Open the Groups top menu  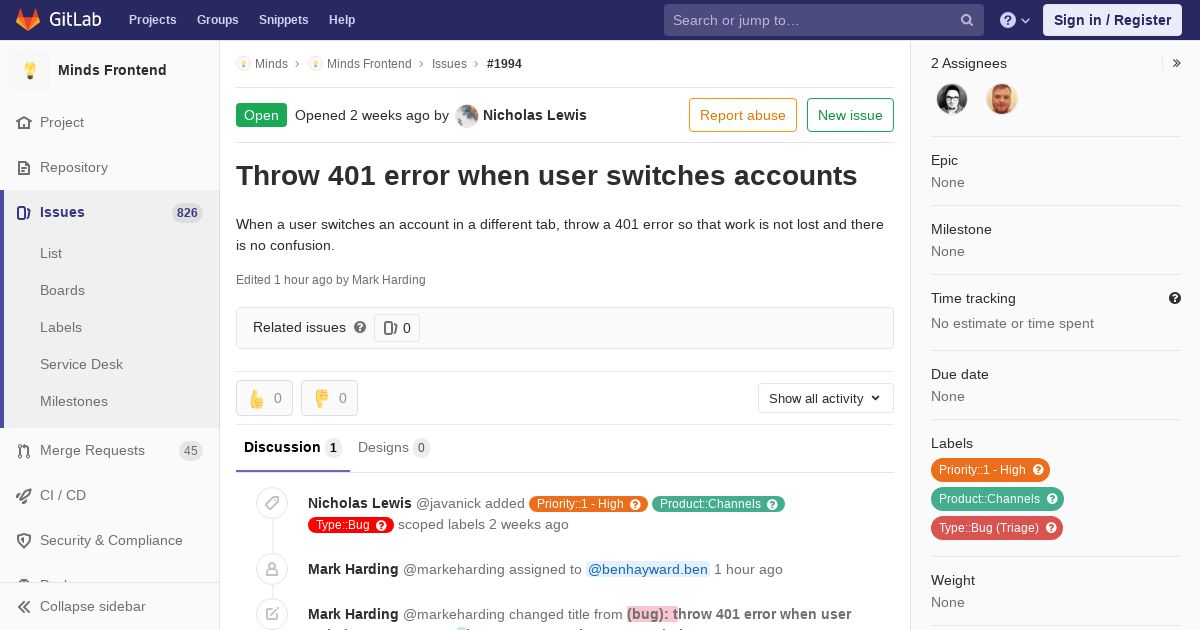(218, 20)
